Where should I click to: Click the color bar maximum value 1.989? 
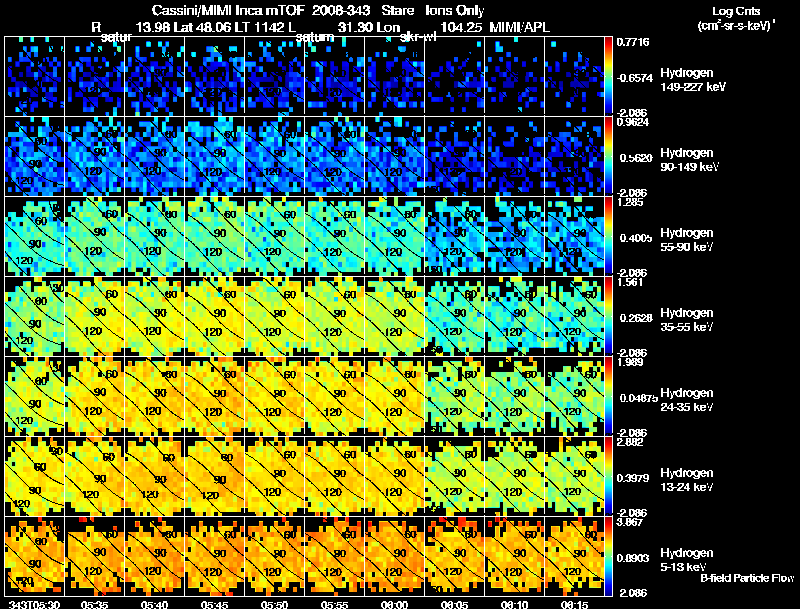[x=630, y=362]
